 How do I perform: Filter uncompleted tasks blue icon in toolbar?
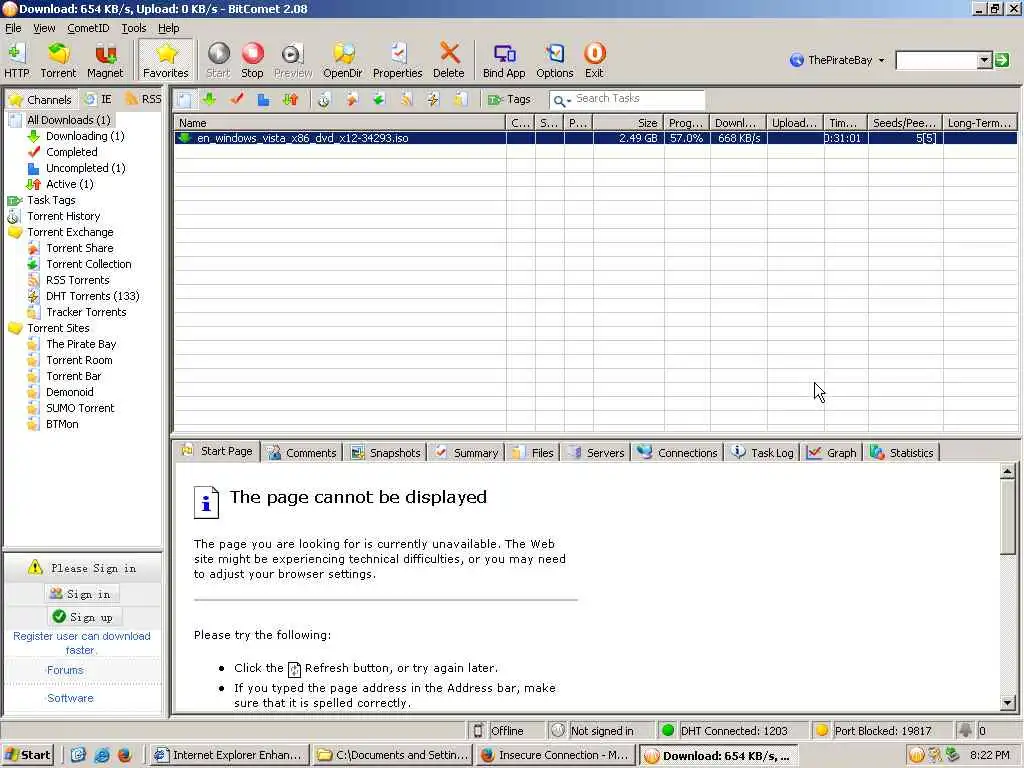(263, 99)
